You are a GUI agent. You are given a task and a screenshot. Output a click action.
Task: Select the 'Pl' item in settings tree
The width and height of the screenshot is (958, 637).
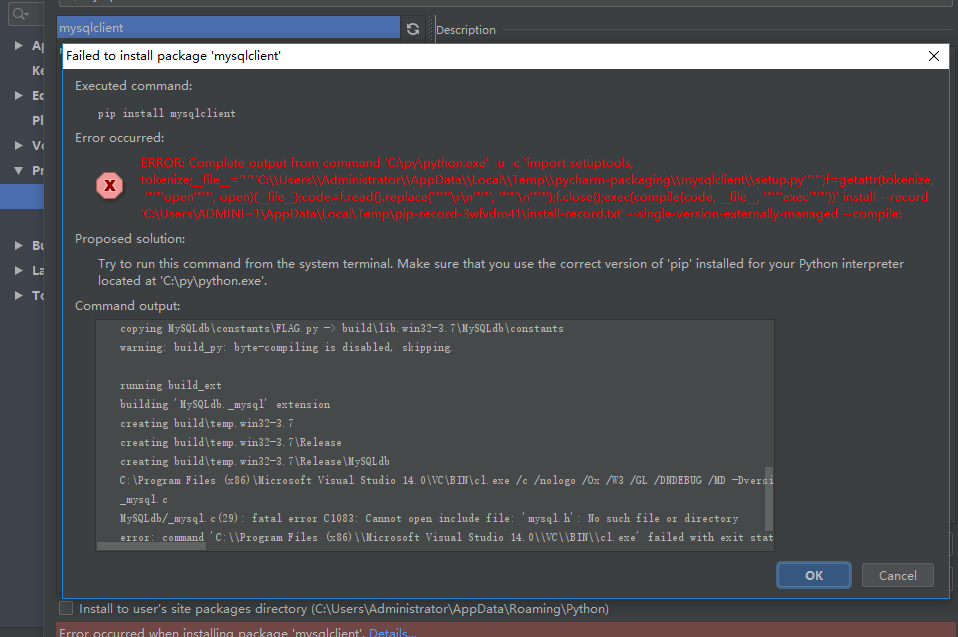pos(38,121)
